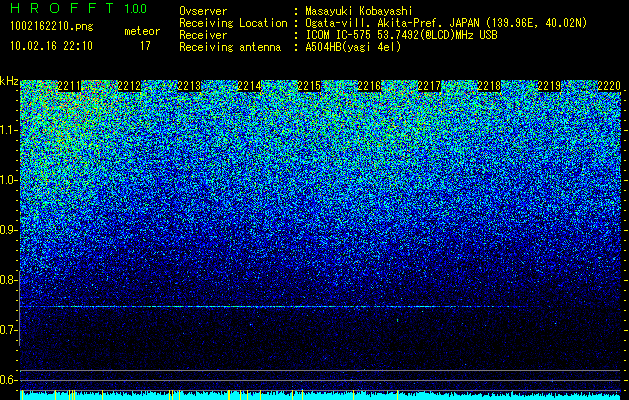Select the version number 1.0.0
Screen dimensions: 629x400
(x=136, y=8)
